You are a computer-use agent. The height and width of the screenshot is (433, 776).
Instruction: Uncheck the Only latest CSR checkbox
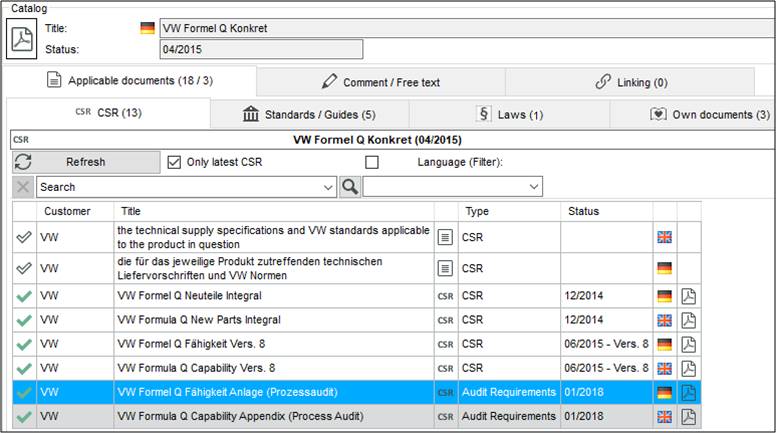tap(175, 162)
